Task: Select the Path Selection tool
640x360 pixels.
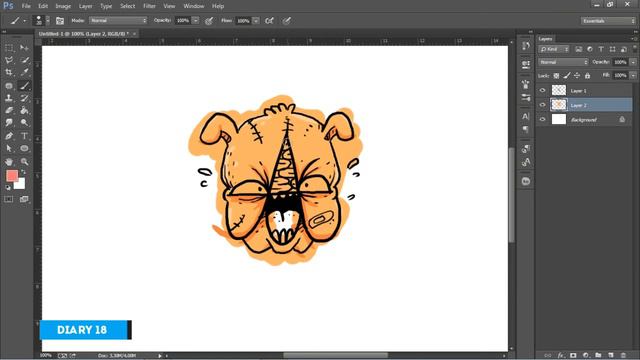Action: pos(9,148)
